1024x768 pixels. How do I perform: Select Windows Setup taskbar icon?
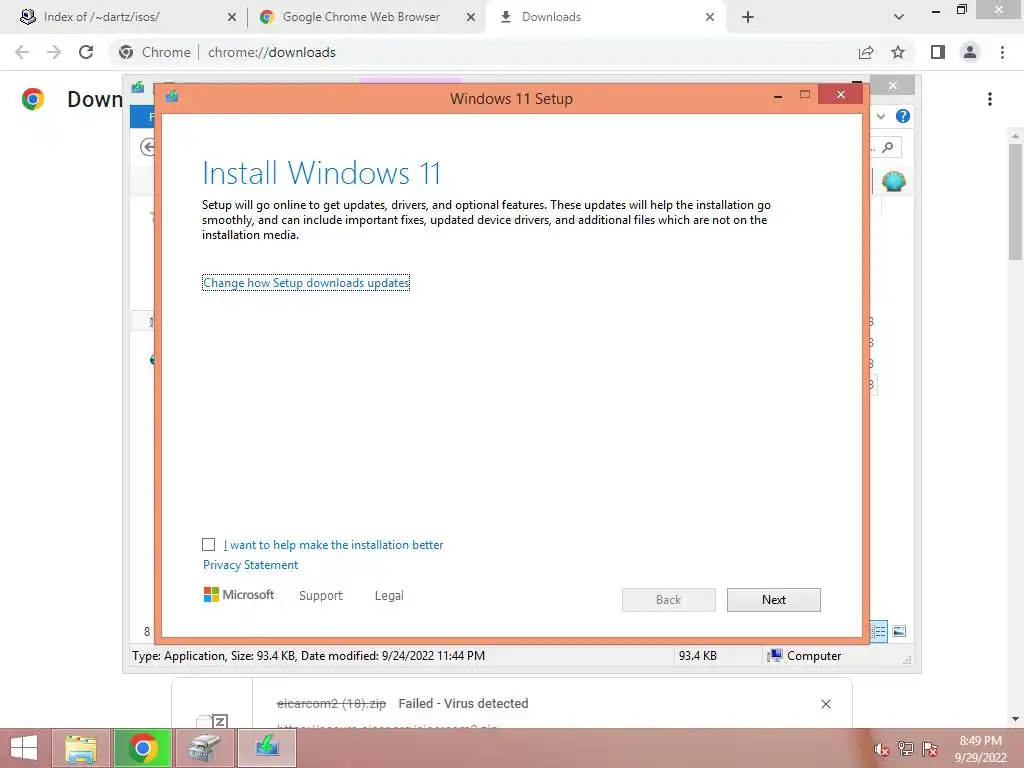point(267,748)
